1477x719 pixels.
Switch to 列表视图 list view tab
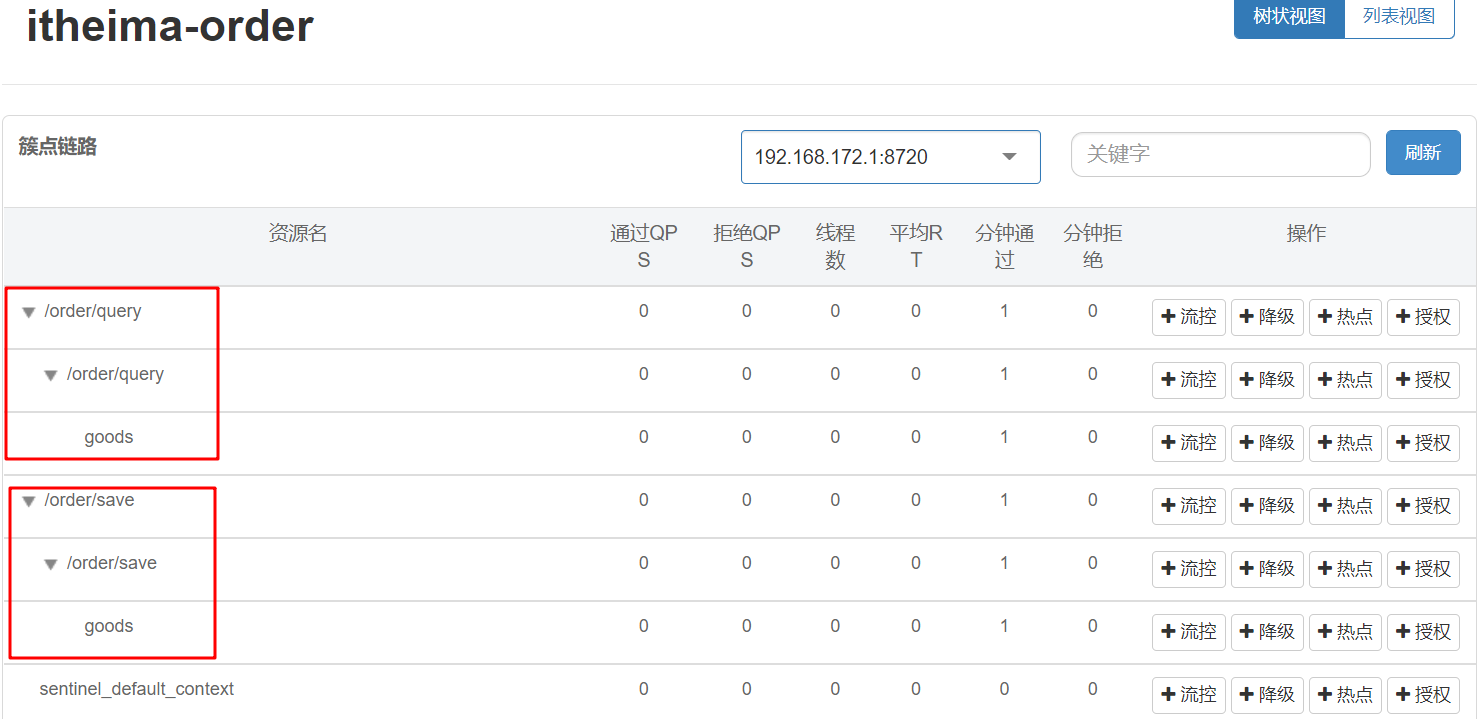pos(1398,17)
